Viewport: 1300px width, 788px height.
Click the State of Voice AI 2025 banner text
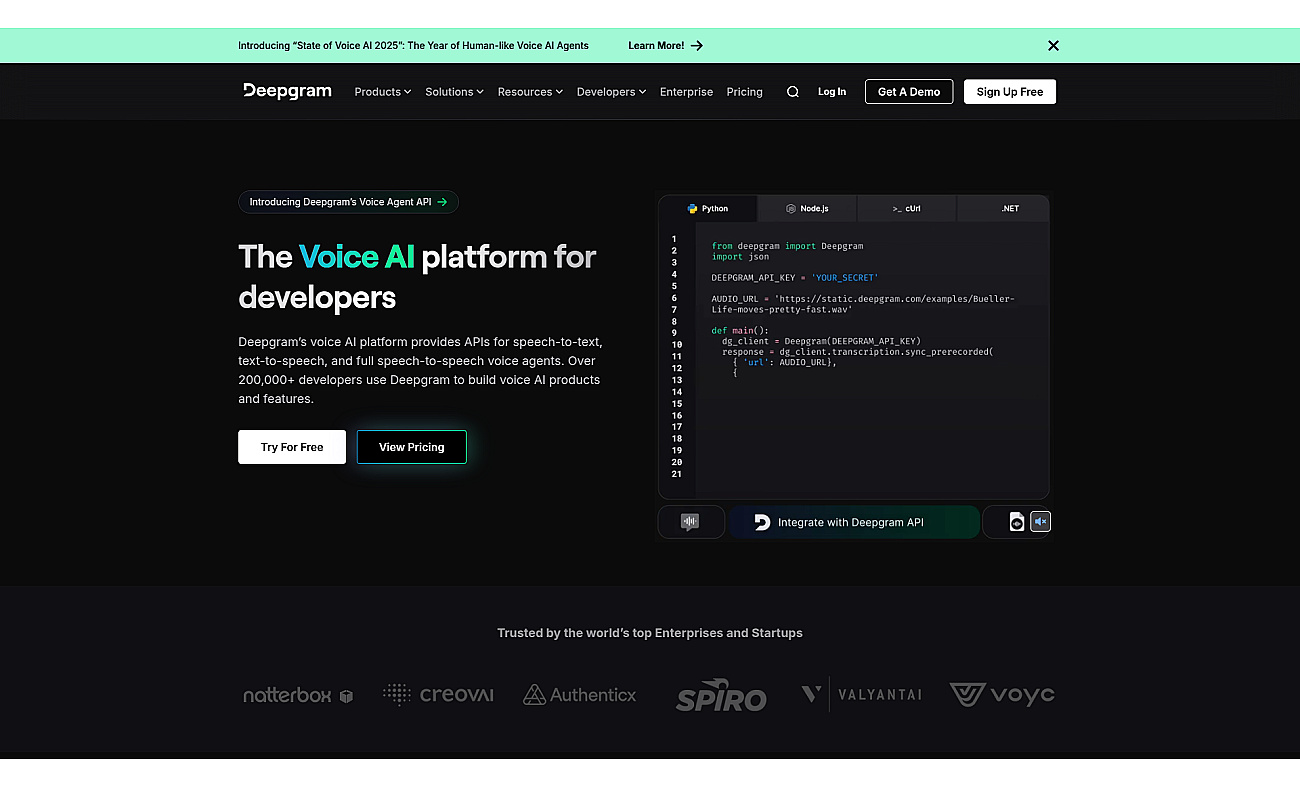coord(413,45)
